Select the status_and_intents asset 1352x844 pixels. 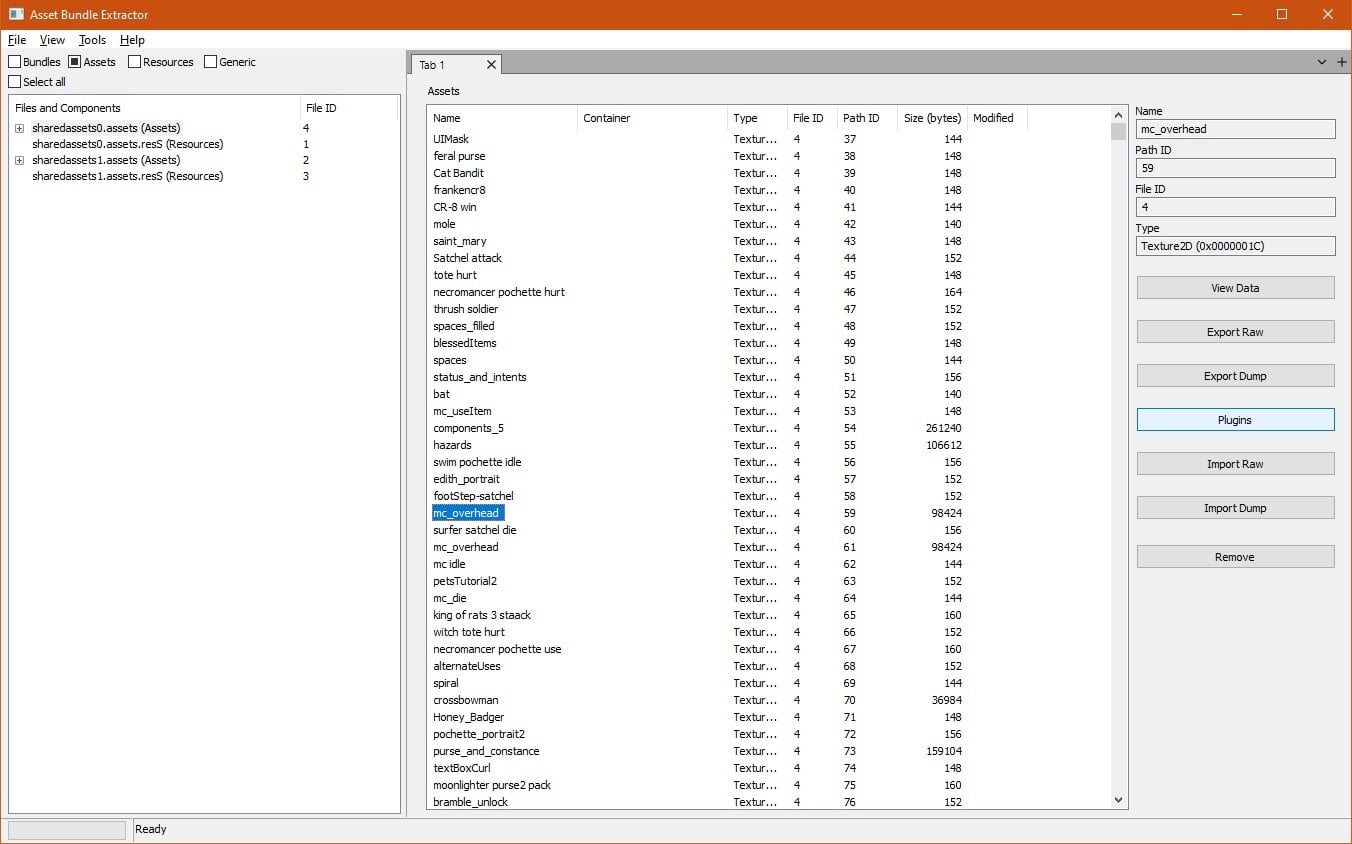tap(480, 377)
